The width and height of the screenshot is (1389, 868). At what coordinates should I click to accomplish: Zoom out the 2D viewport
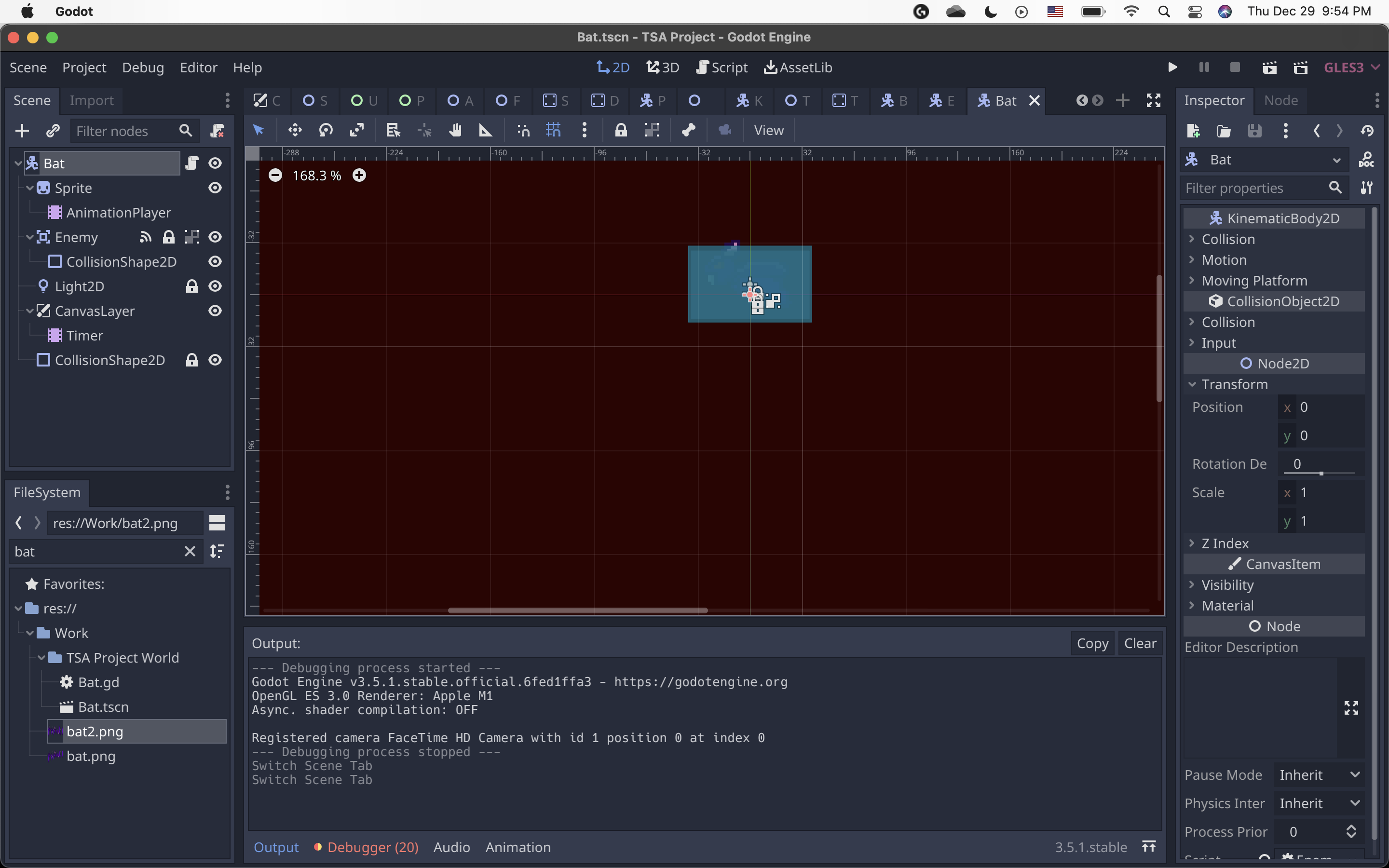pyautogui.click(x=275, y=175)
